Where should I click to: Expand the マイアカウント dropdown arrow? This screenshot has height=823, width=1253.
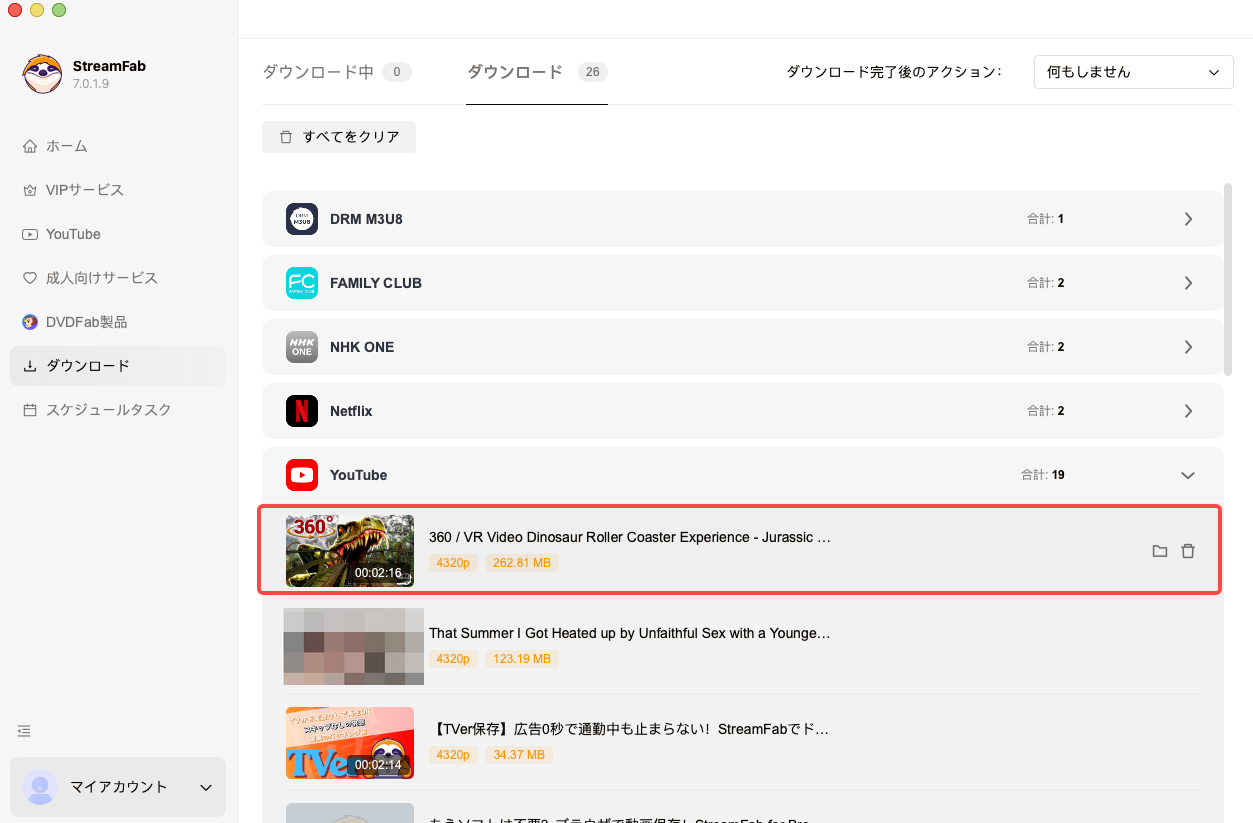click(x=206, y=788)
